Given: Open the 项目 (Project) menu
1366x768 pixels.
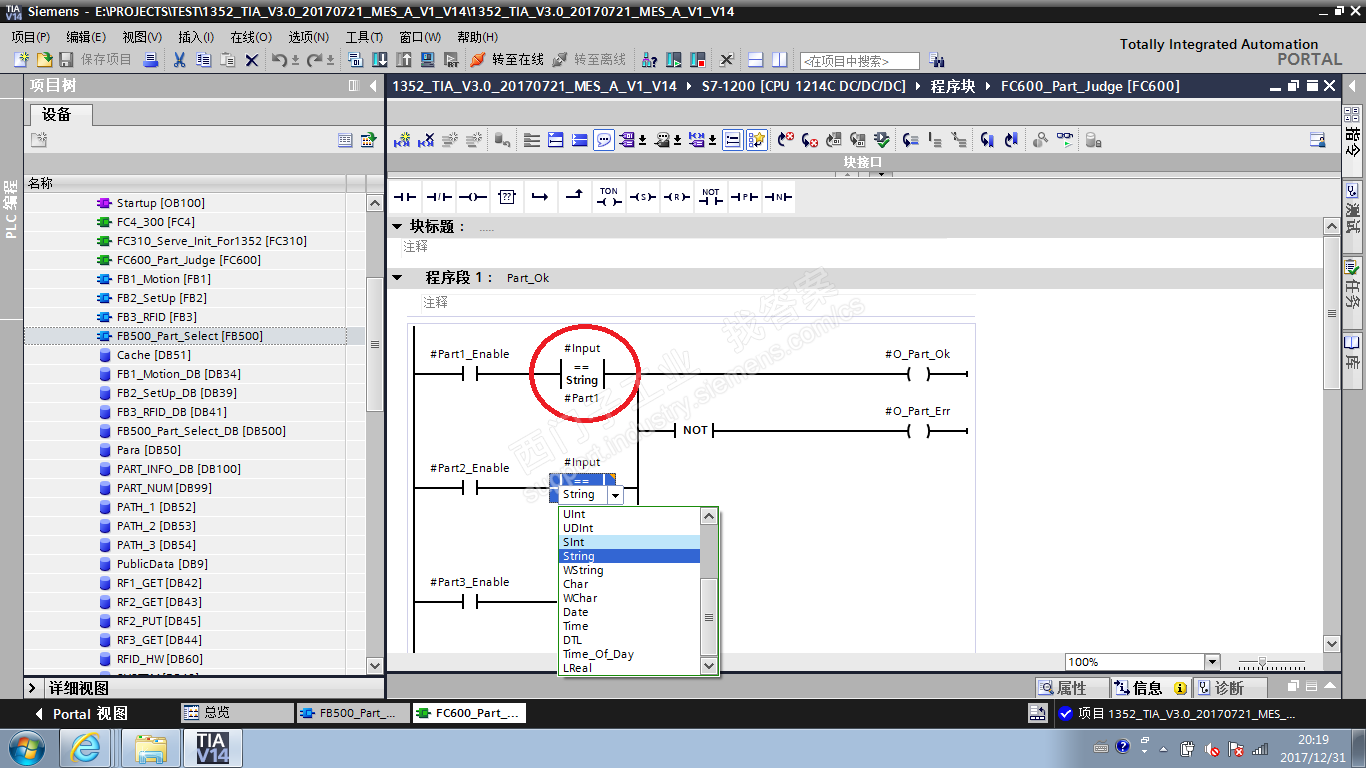Looking at the screenshot, I should pyautogui.click(x=30, y=37).
